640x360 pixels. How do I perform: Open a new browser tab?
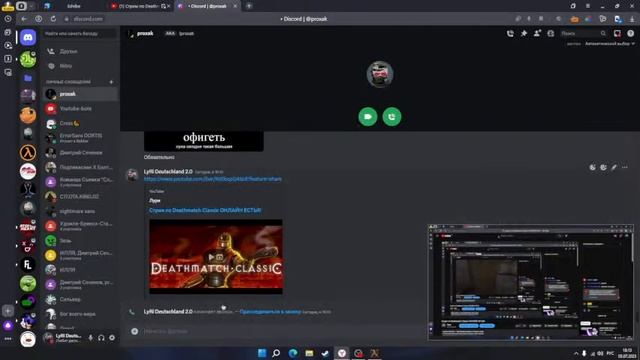point(249,6)
